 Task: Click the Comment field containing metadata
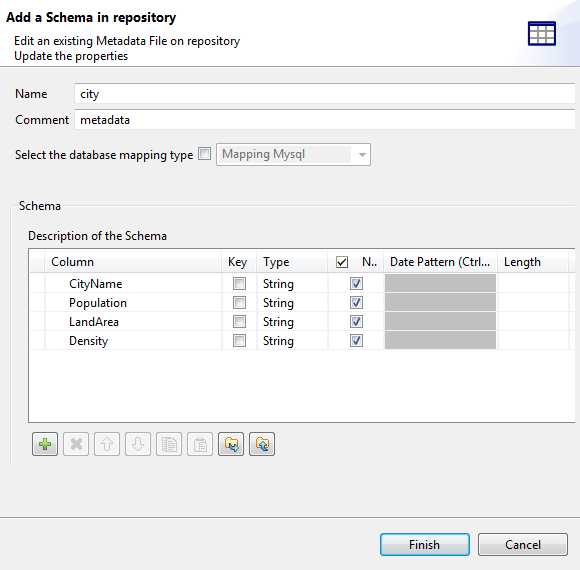click(325, 120)
